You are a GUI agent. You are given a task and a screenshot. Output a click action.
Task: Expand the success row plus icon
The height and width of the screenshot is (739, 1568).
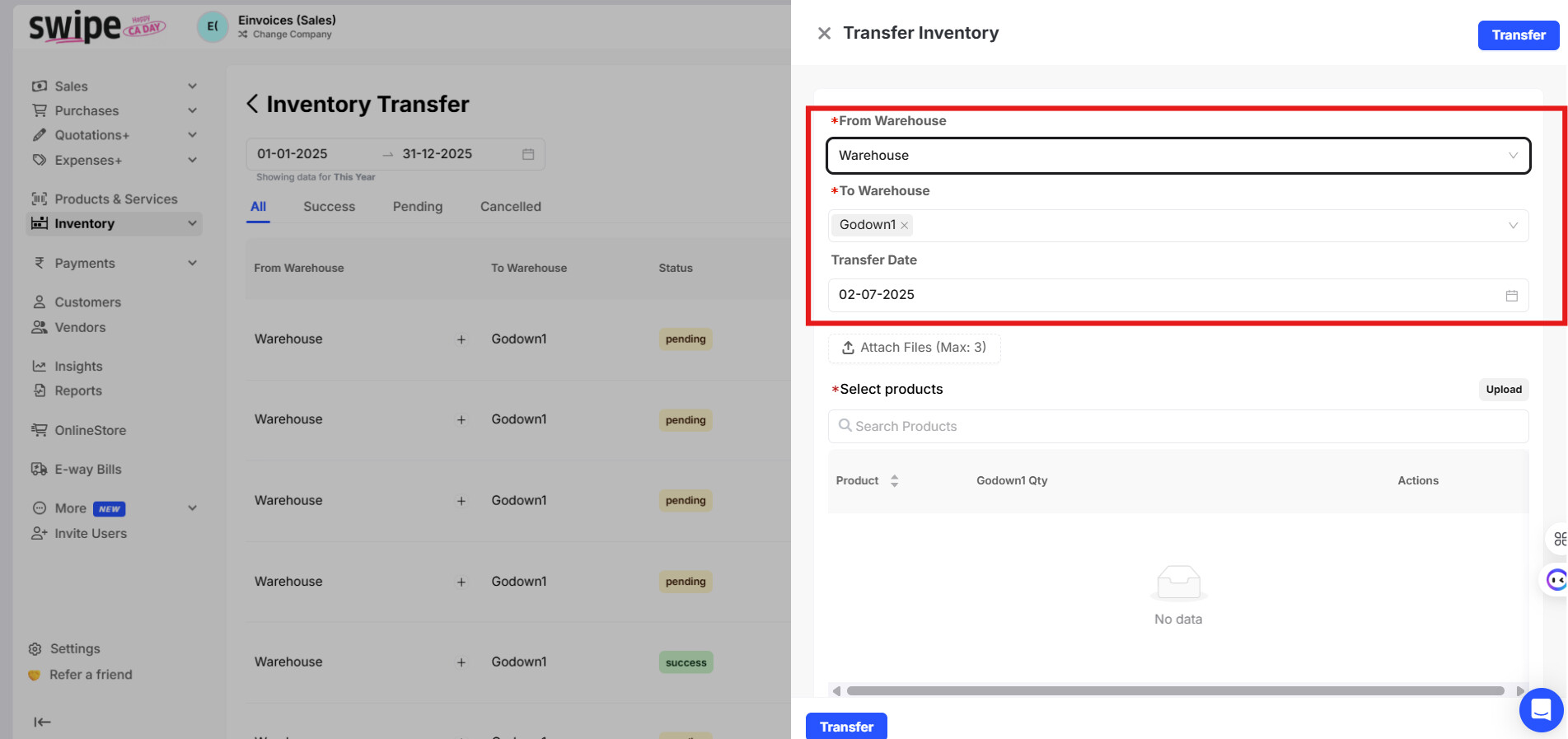tap(461, 663)
